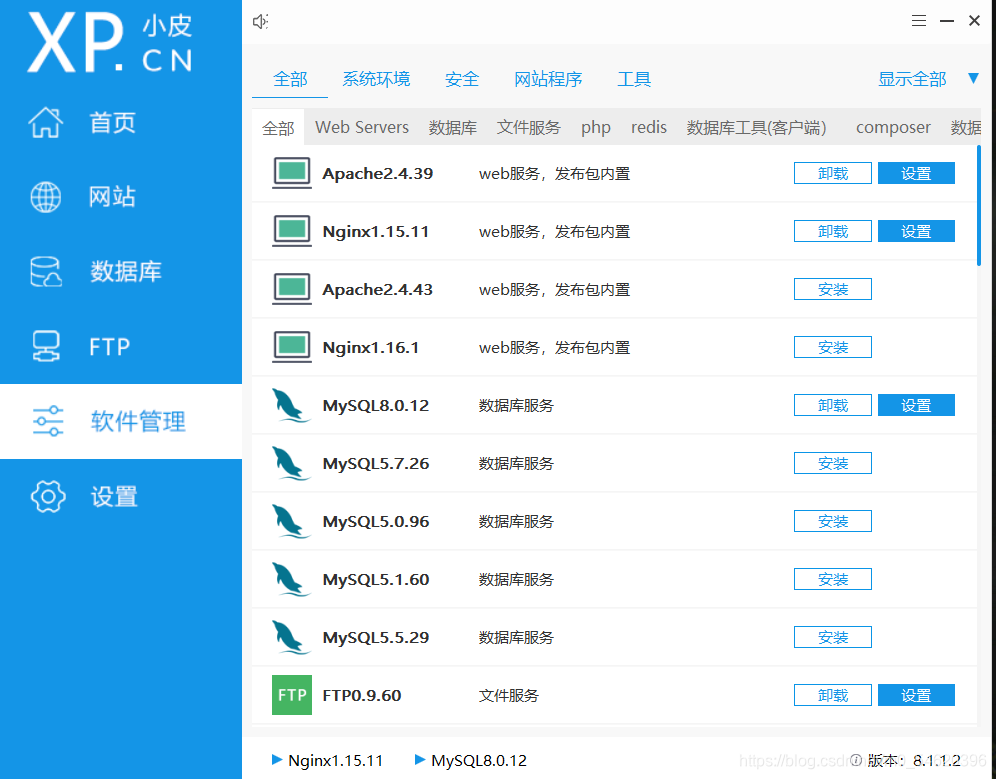Image resolution: width=996 pixels, height=779 pixels.
Task: Open 数据库 in the sidebar
Action: (x=126, y=272)
